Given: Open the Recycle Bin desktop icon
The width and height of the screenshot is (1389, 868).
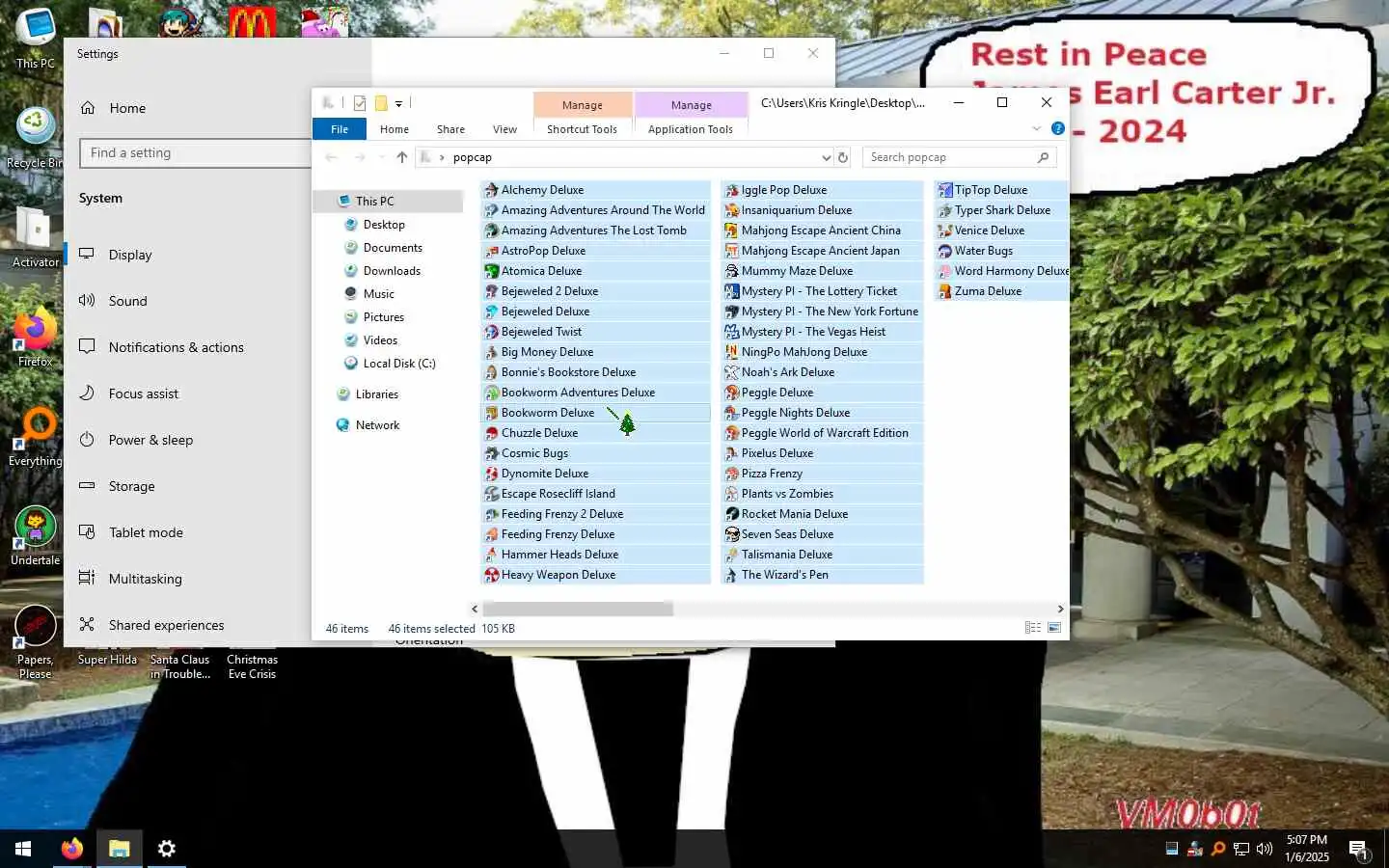Looking at the screenshot, I should 35,139.
